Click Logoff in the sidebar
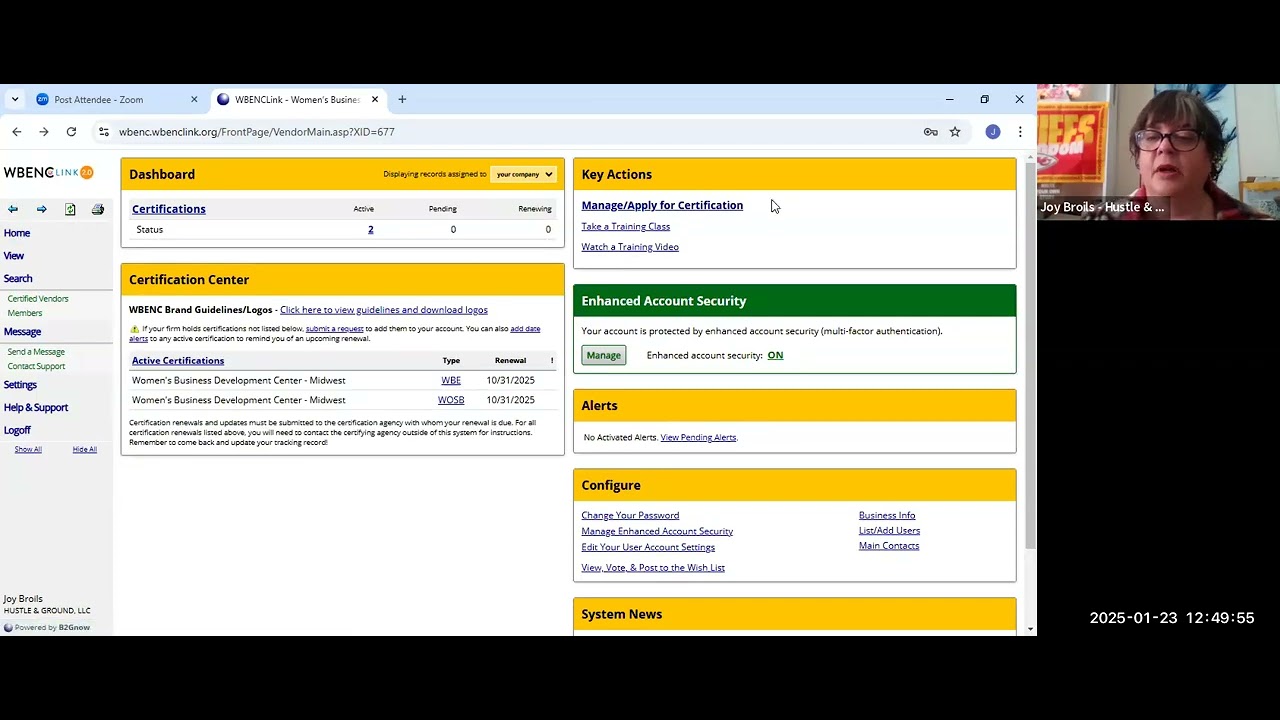This screenshot has width=1280, height=720. click(17, 430)
